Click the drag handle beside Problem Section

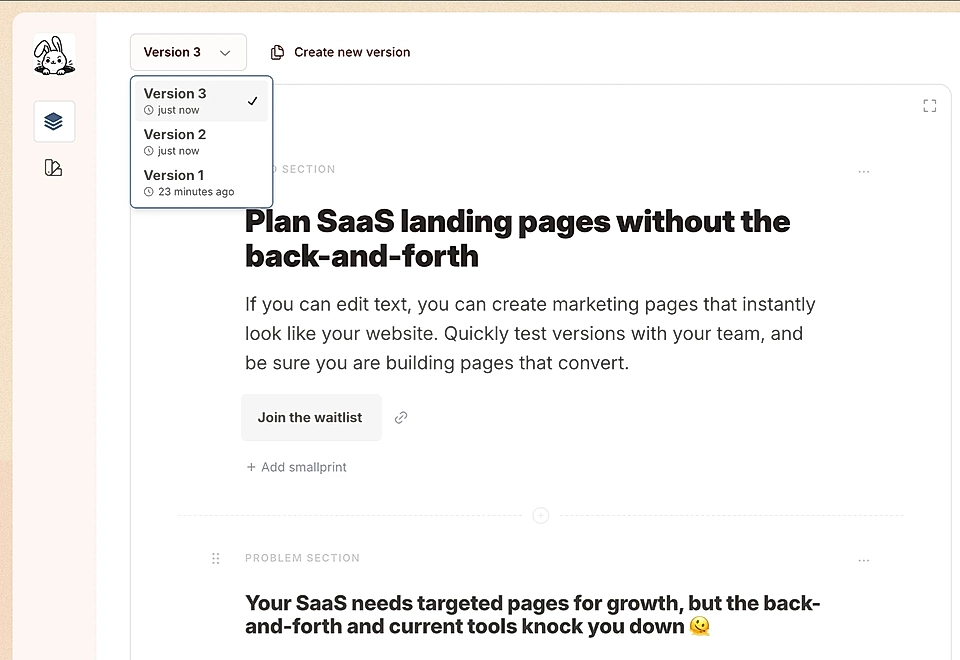tap(215, 558)
